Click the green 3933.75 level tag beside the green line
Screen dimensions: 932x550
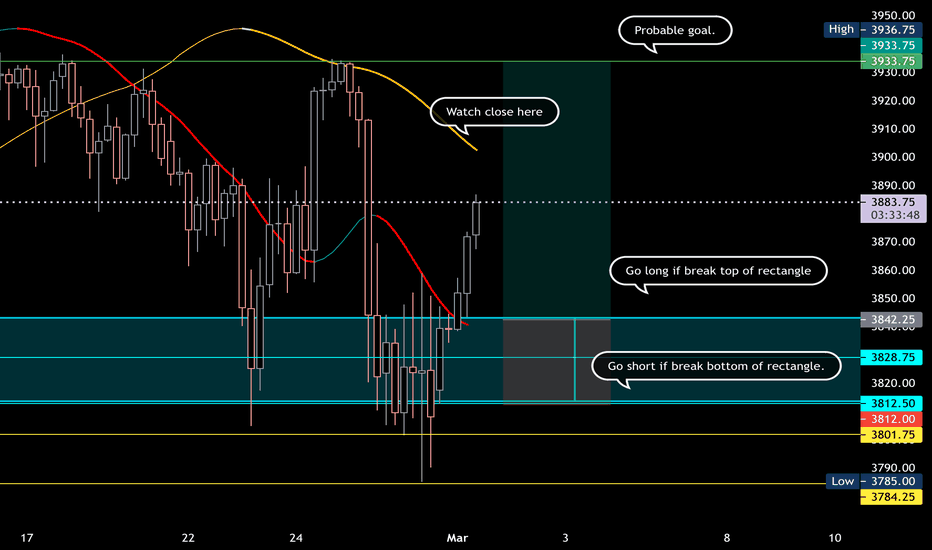point(892,61)
